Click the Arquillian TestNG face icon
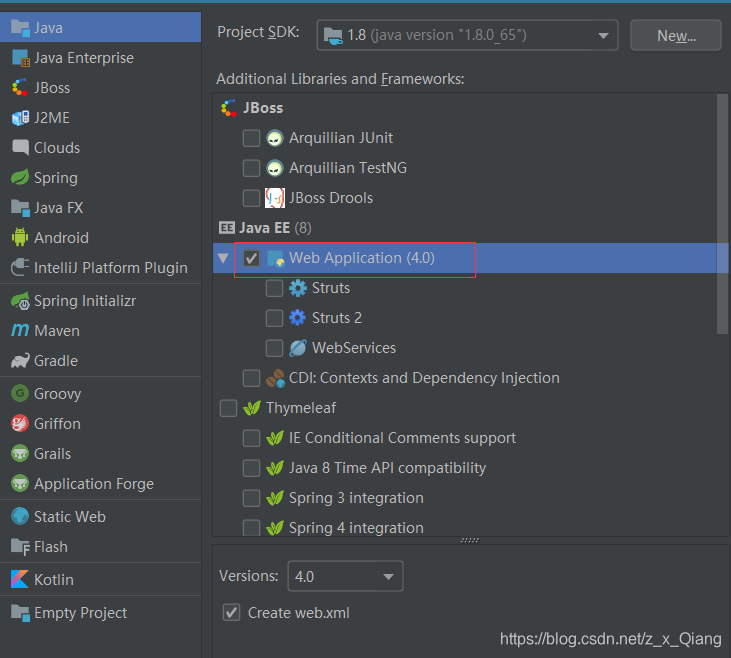This screenshot has width=731, height=658. point(275,168)
